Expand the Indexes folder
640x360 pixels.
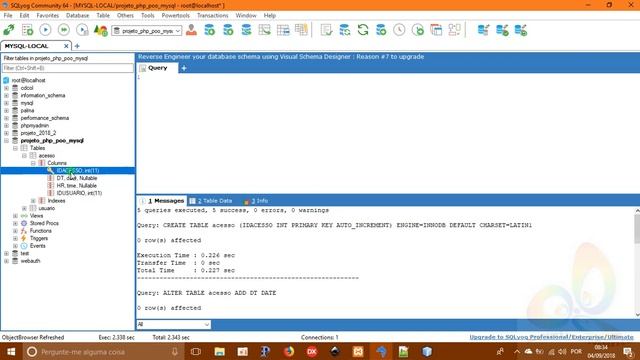[33, 201]
